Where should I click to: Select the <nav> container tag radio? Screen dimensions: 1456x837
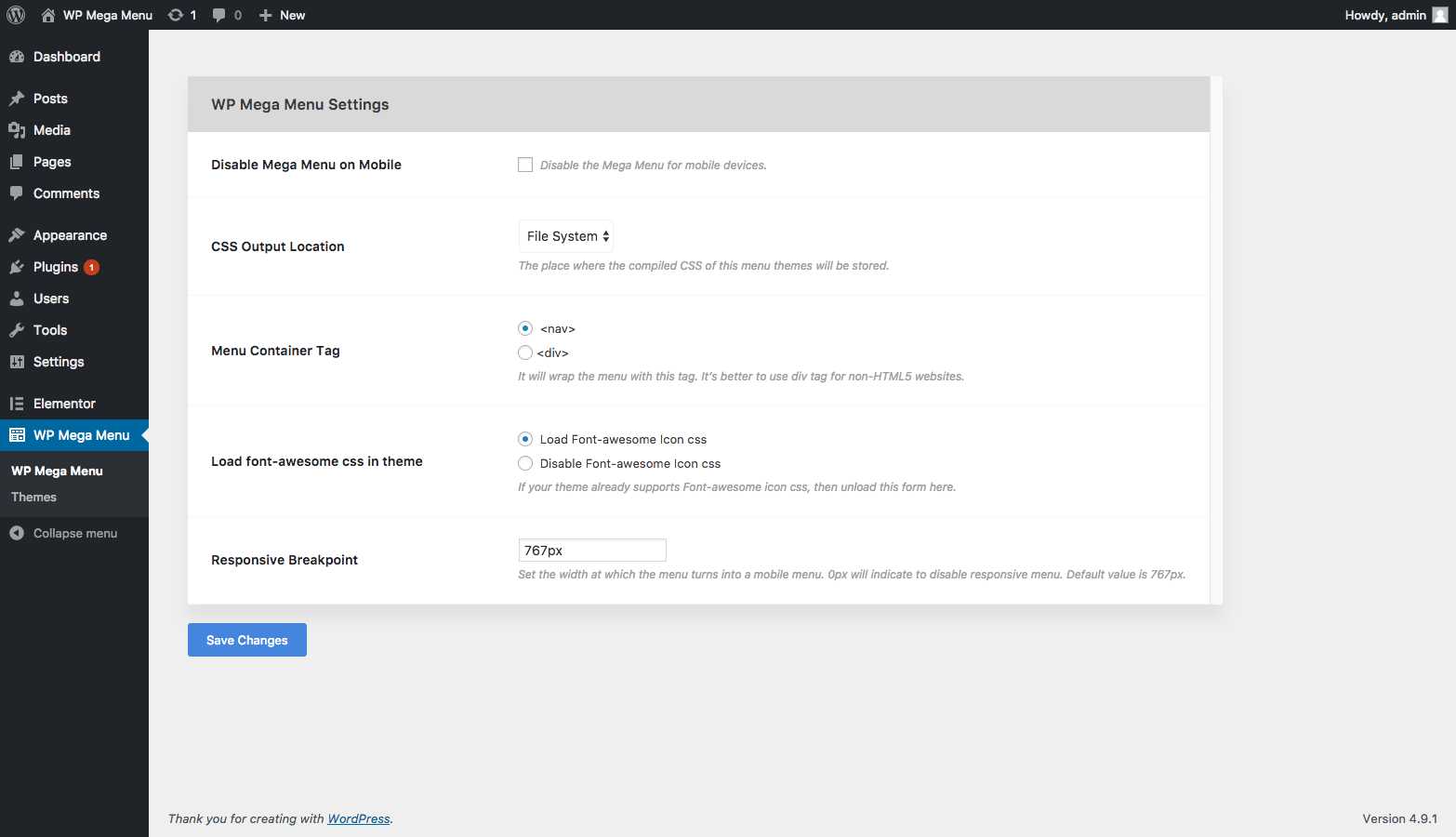tap(525, 328)
